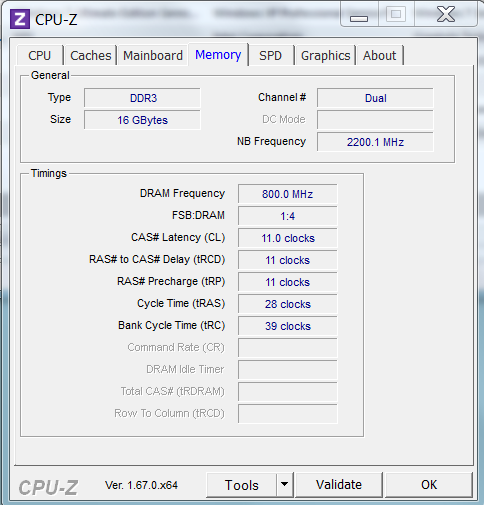Click the empty DRAM Idle Timer field

pos(288,370)
